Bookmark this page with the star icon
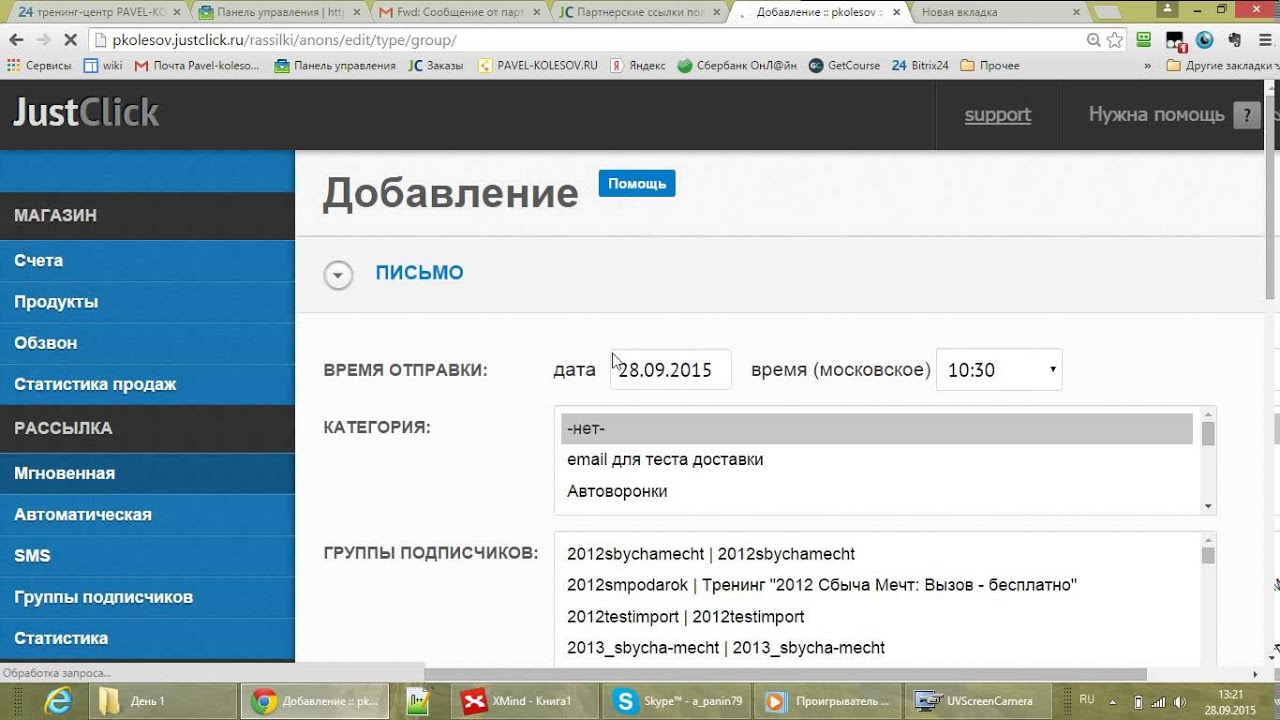This screenshot has height=720, width=1280. pyautogui.click(x=1115, y=40)
